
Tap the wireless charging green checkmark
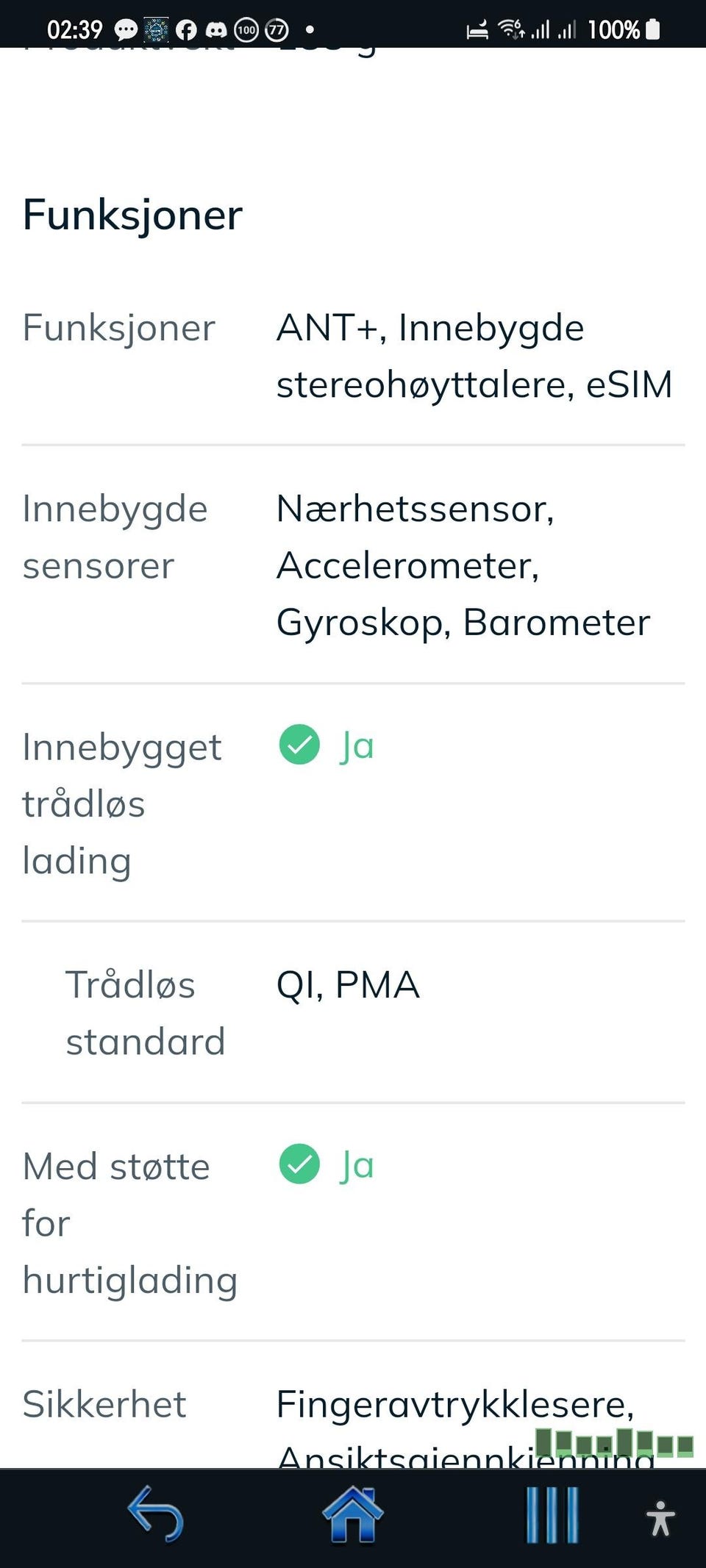[x=299, y=745]
